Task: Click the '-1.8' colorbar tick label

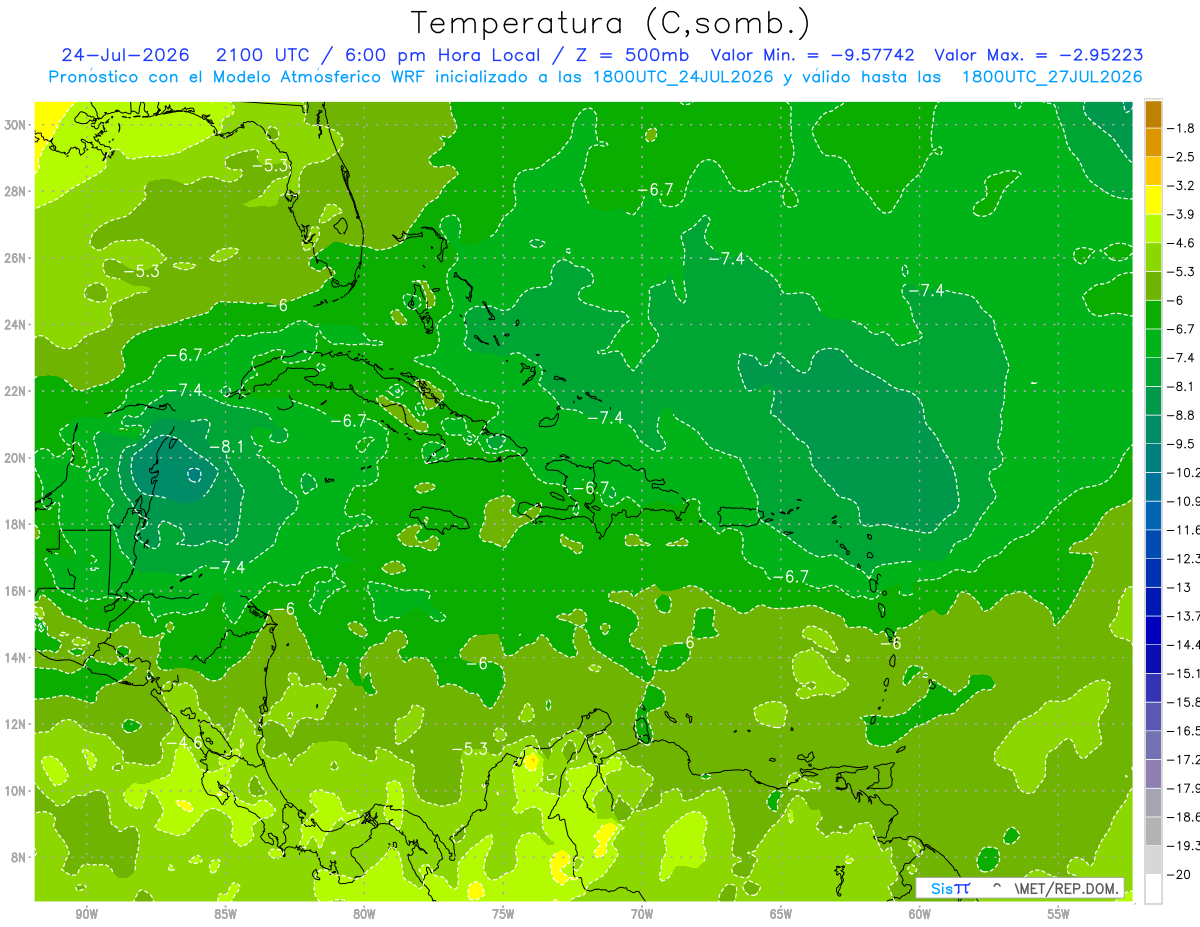Action: tap(1182, 128)
